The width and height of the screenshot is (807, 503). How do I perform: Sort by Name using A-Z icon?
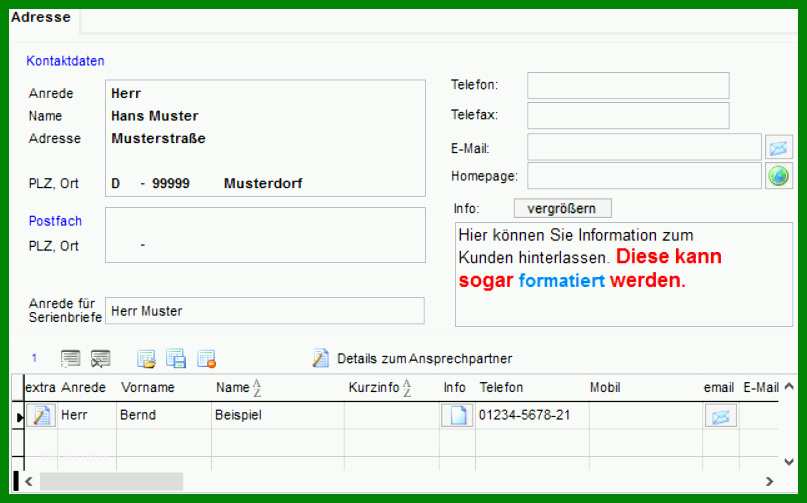tap(256, 388)
